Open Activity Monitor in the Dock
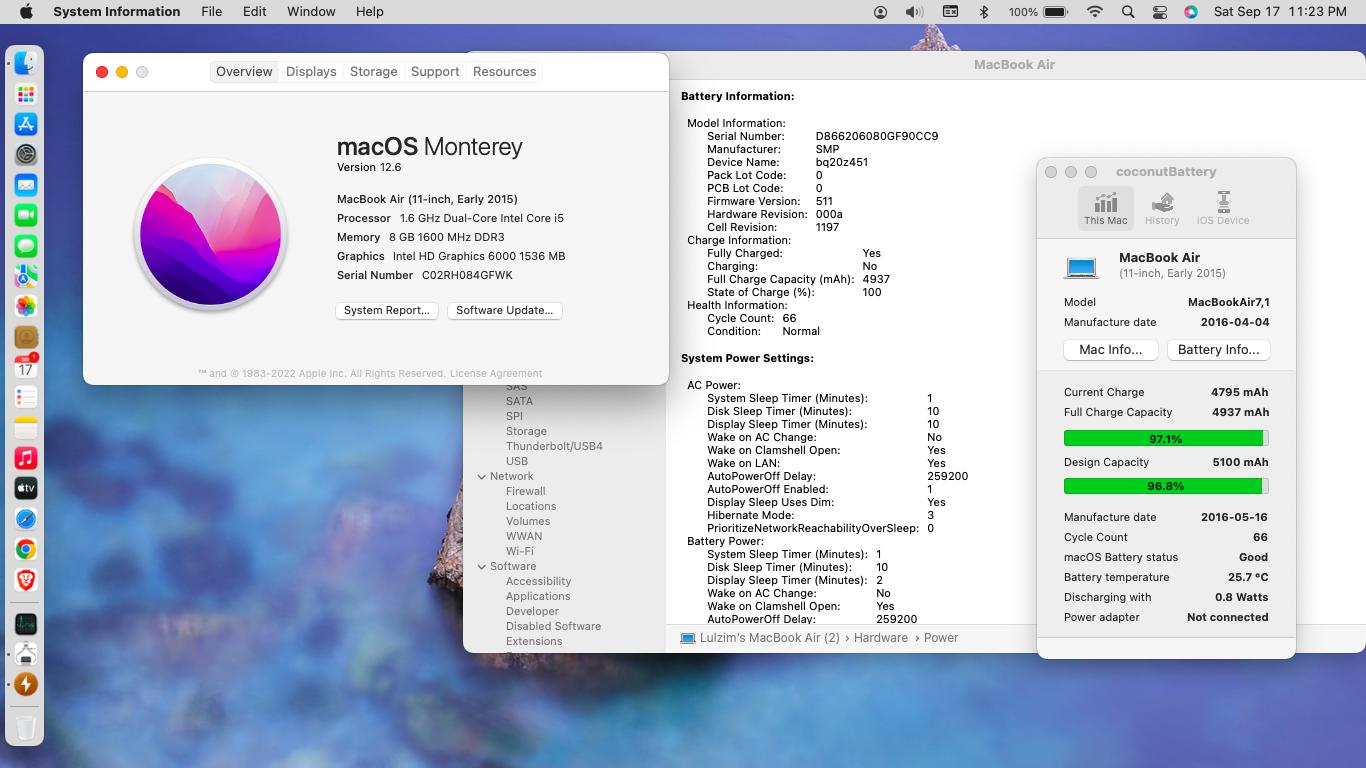The width and height of the screenshot is (1366, 768). 26,624
